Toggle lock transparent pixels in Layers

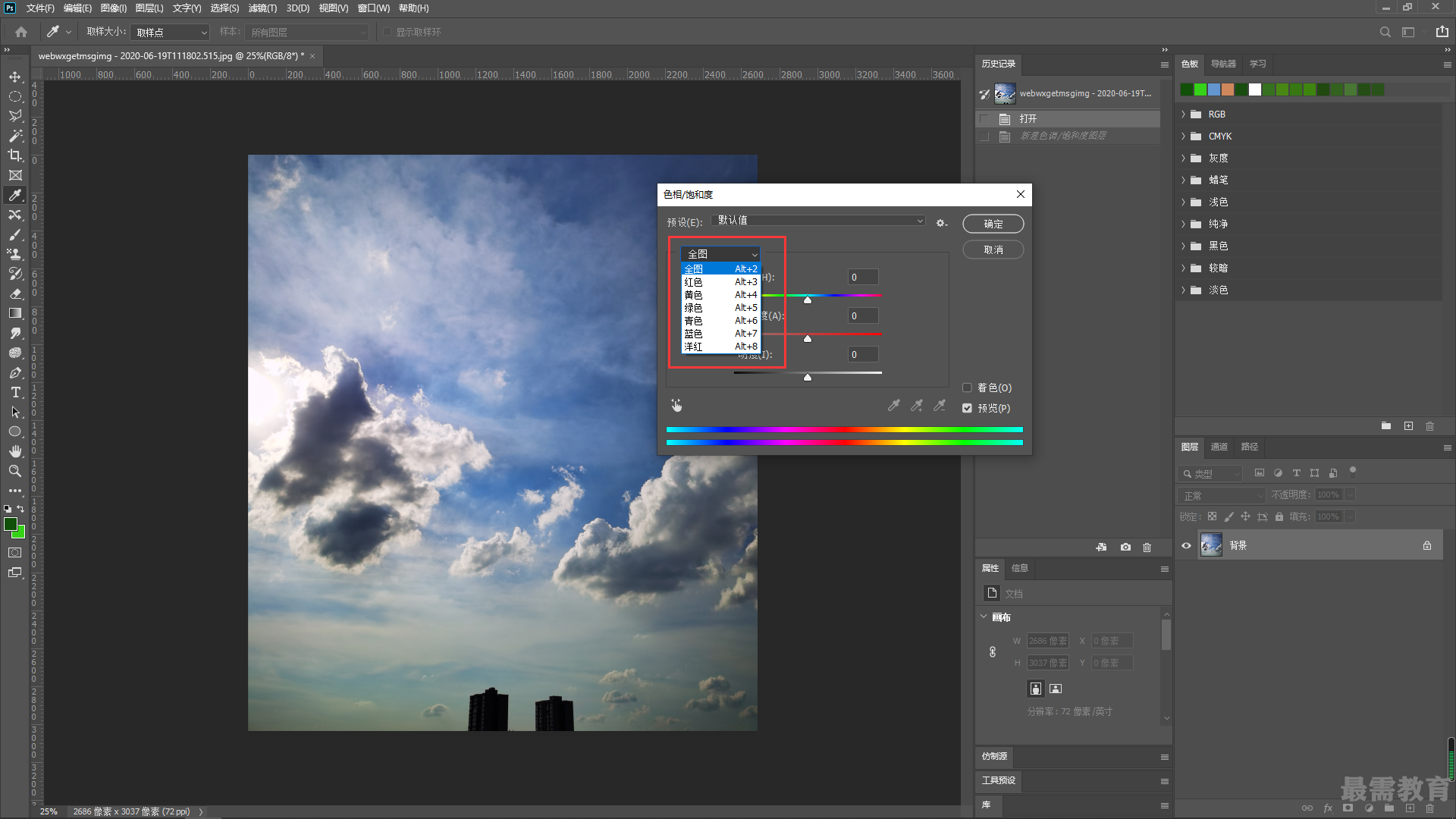point(1212,516)
